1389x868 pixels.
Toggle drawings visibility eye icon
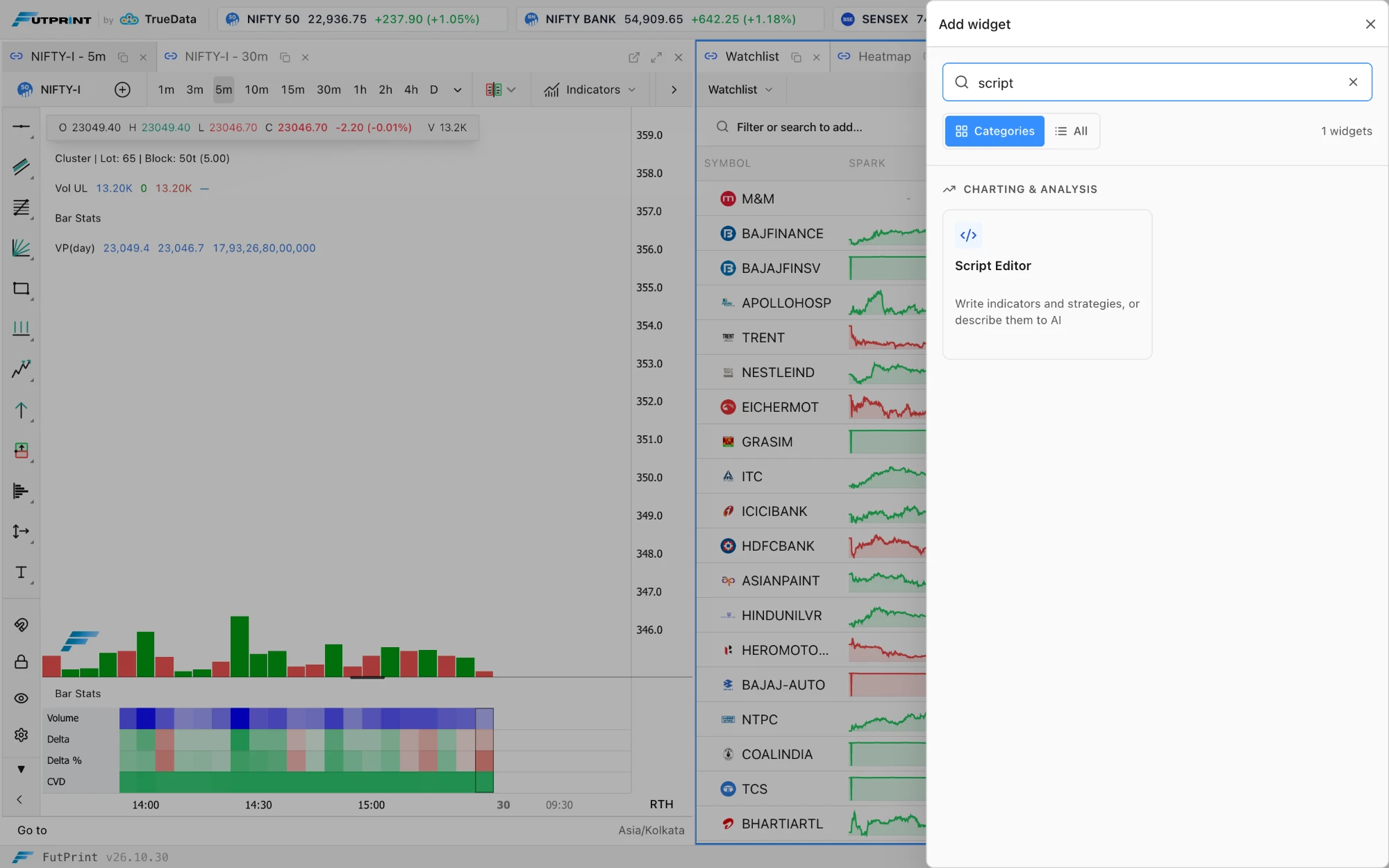click(21, 699)
